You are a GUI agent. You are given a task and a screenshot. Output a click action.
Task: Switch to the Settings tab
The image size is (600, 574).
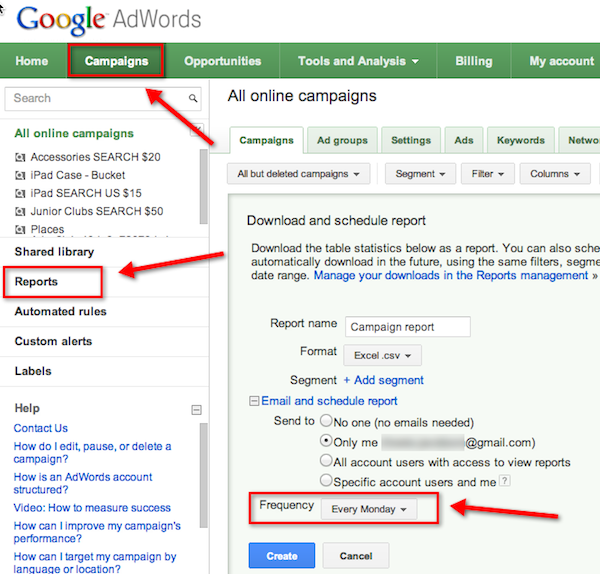pyautogui.click(x=411, y=140)
